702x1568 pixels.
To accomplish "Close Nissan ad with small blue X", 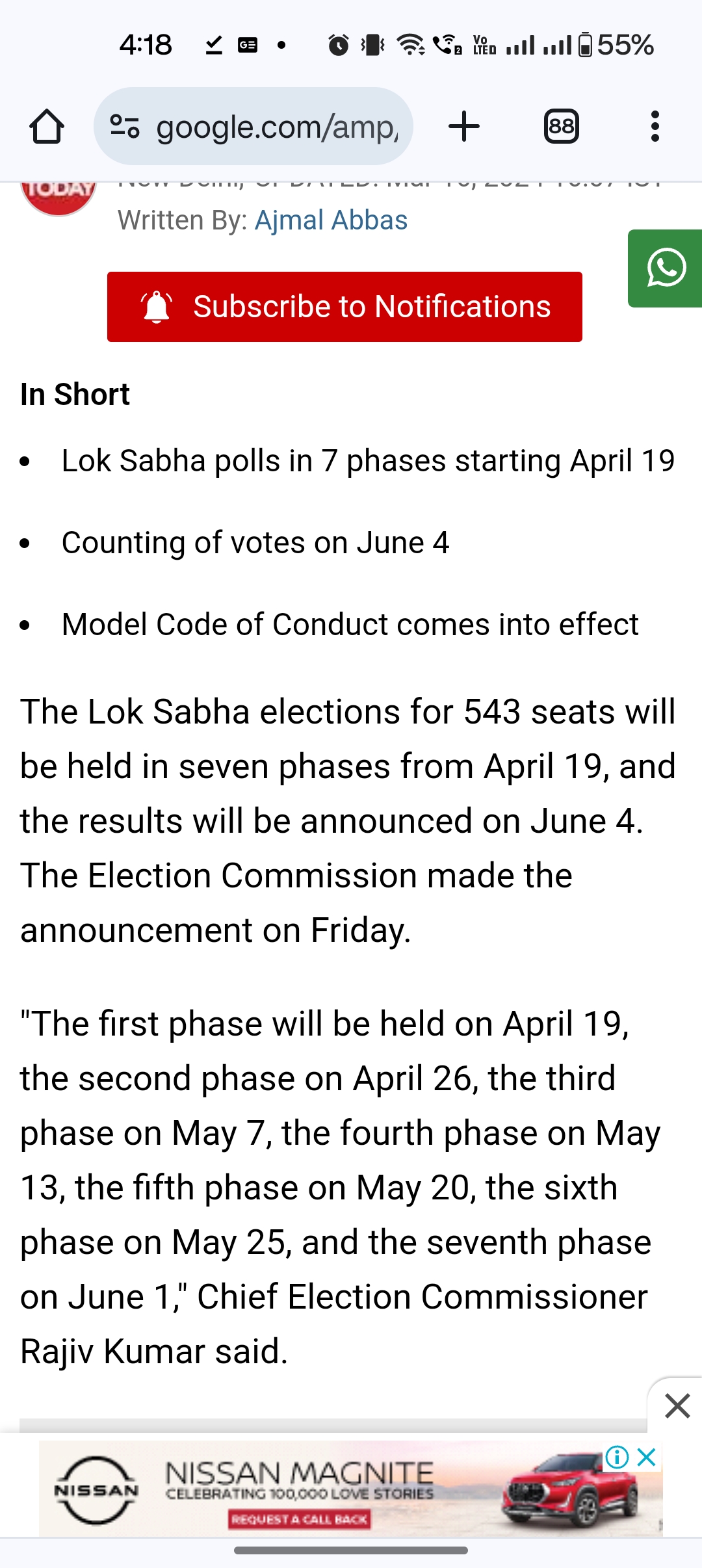I will coord(647,1457).
